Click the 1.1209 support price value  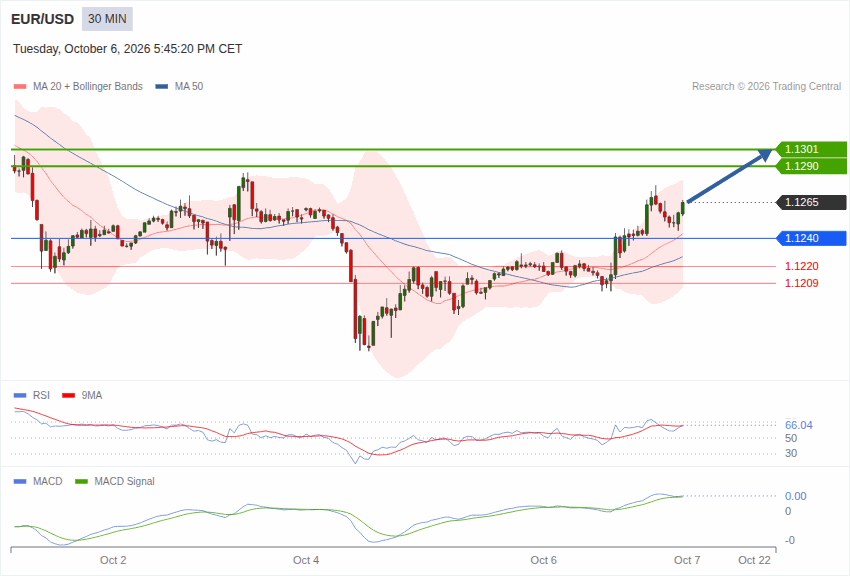(802, 283)
